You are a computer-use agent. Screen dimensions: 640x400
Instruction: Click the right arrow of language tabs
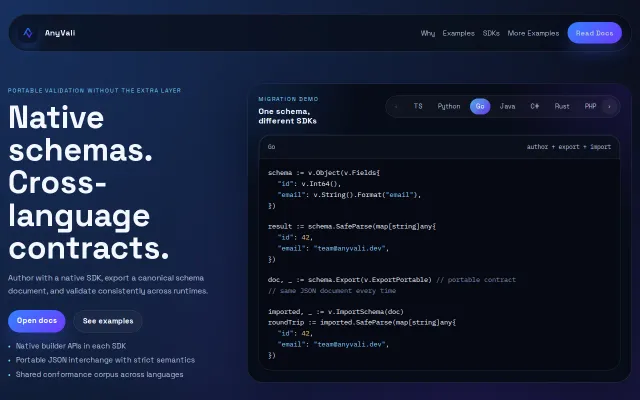pyautogui.click(x=609, y=107)
